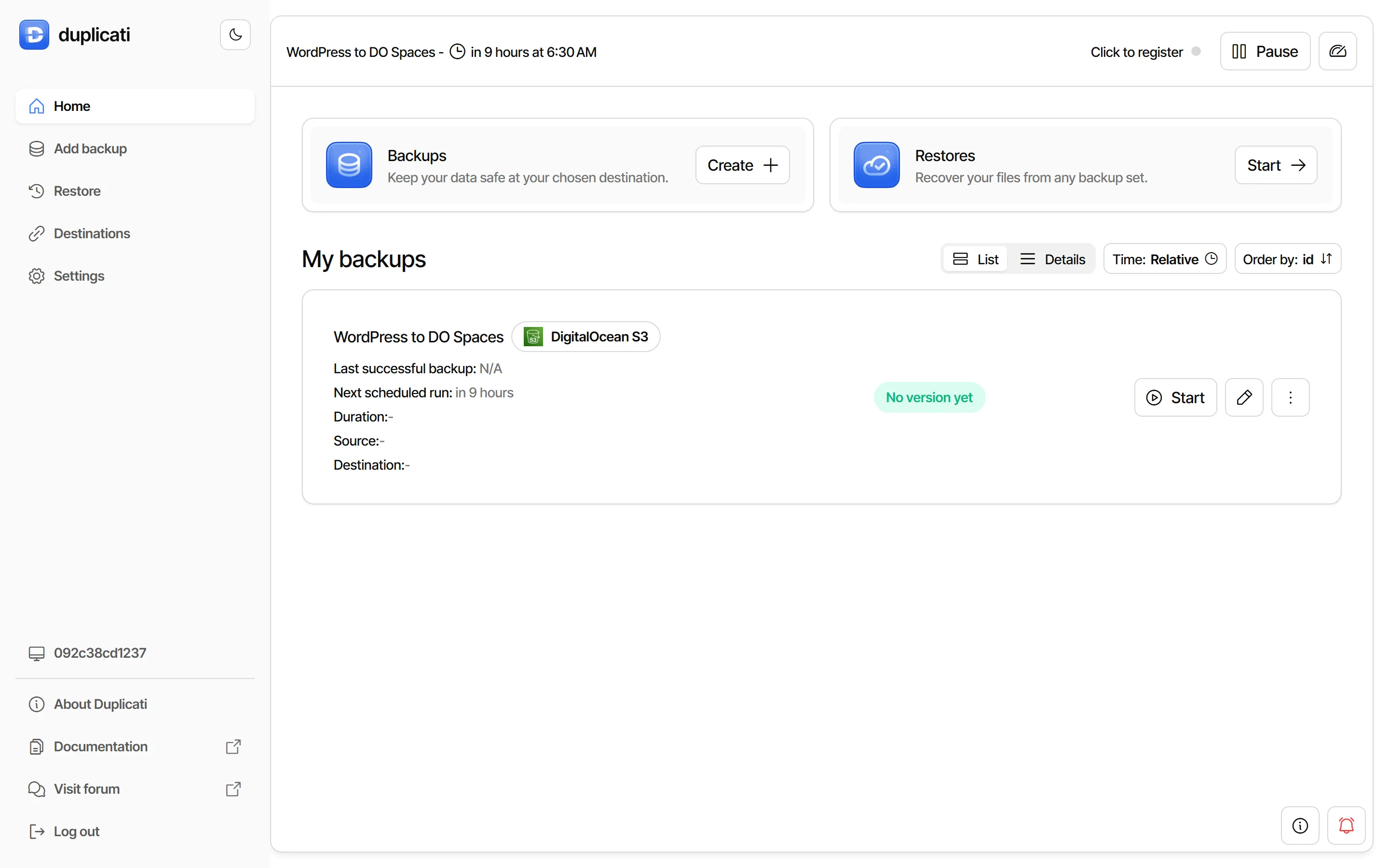Viewport: 1389px width, 868px height.
Task: Click the Backups database icon
Action: click(349, 165)
